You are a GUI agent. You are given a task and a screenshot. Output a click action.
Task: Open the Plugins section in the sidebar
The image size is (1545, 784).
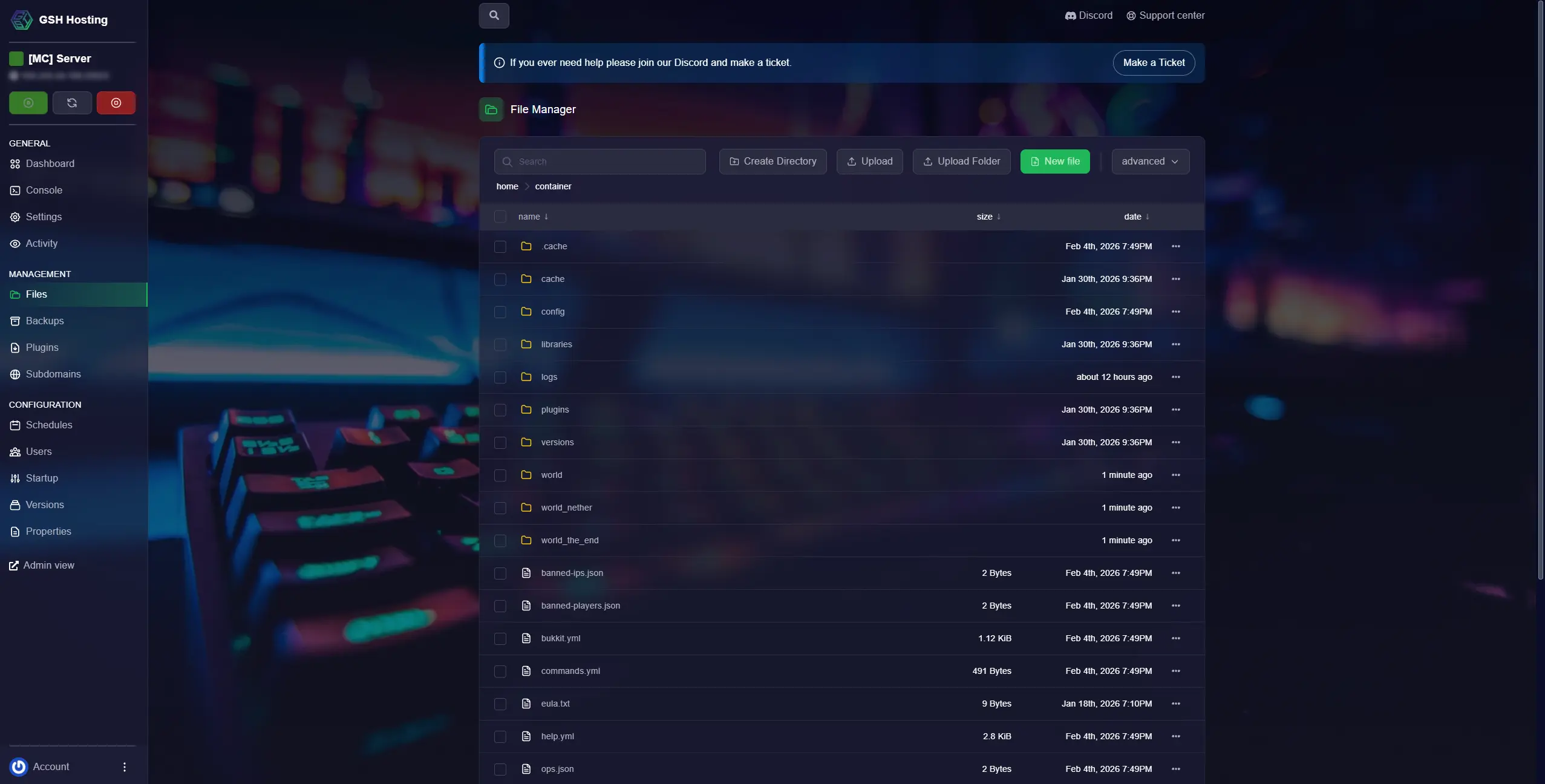[x=42, y=347]
